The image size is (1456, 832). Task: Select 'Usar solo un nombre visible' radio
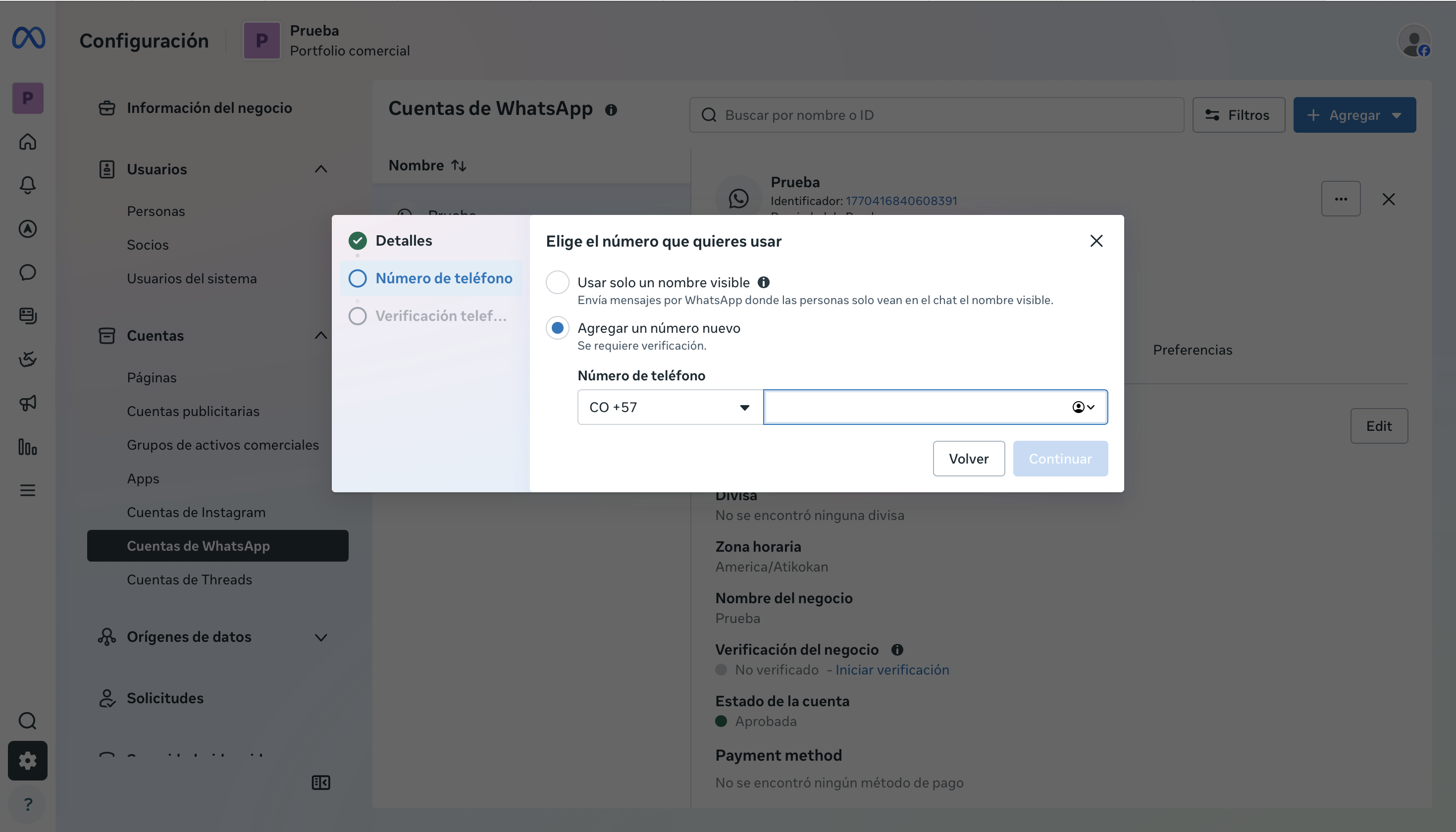coord(557,282)
